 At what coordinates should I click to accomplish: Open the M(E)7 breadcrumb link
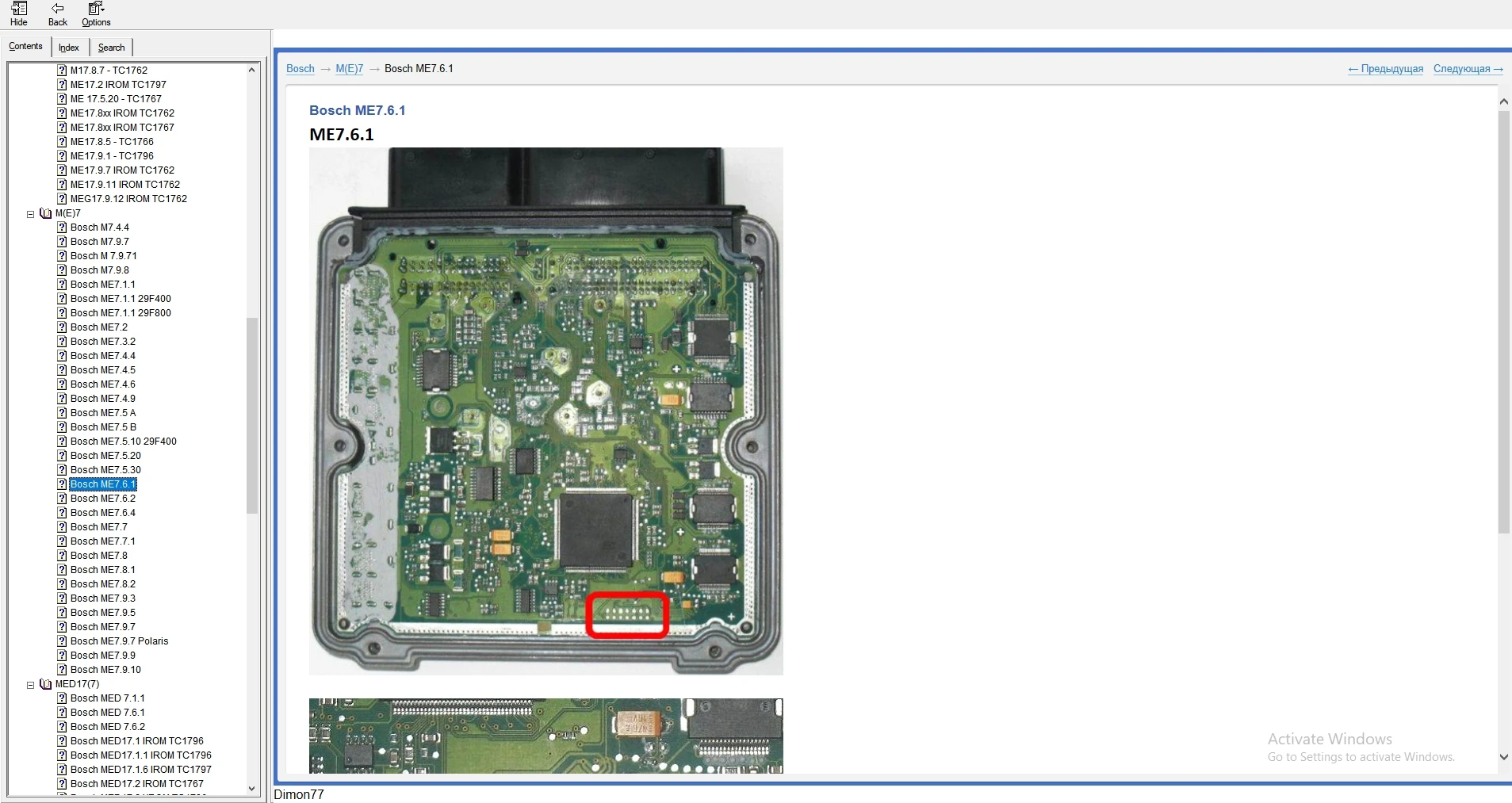(349, 69)
